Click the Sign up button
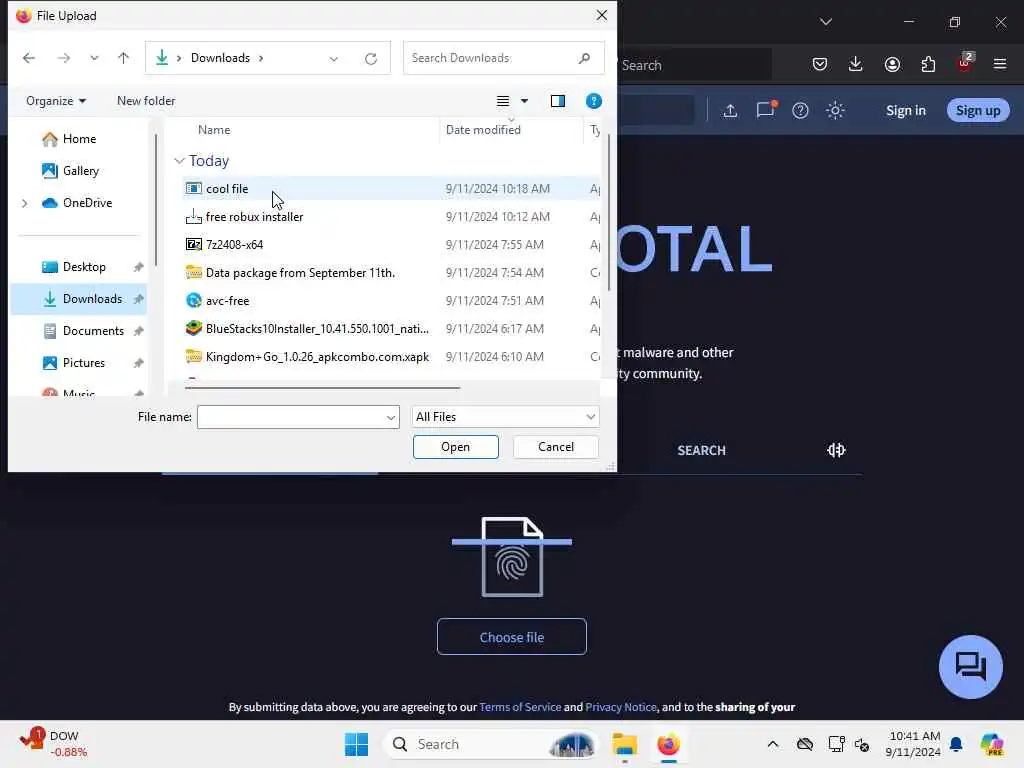The width and height of the screenshot is (1024, 768). tap(978, 110)
